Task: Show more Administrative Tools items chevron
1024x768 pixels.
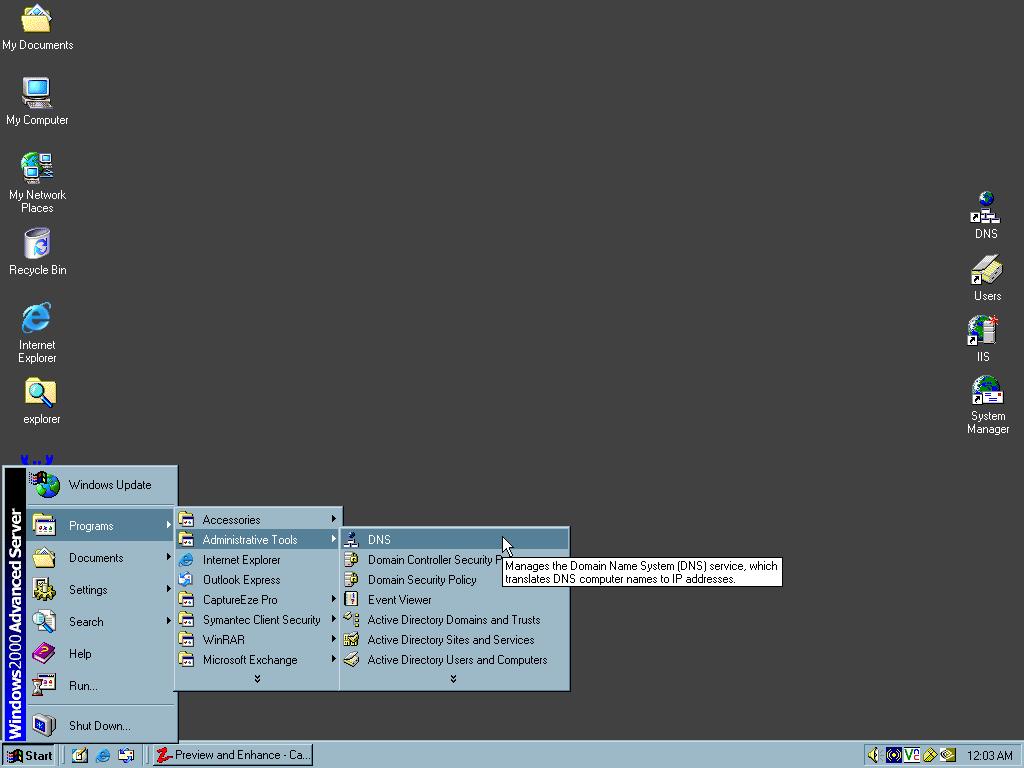Action: (x=453, y=679)
